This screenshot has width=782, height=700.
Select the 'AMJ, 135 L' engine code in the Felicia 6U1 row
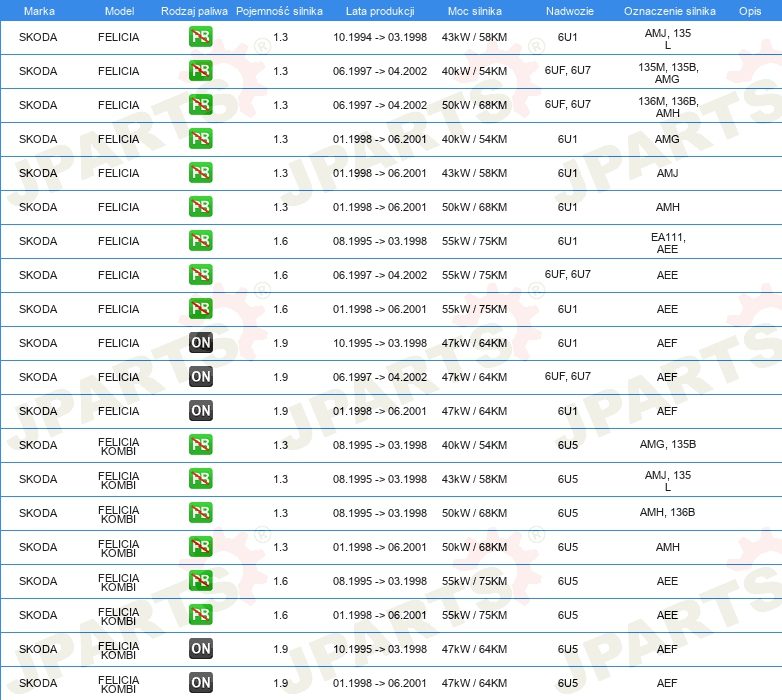tap(667, 39)
